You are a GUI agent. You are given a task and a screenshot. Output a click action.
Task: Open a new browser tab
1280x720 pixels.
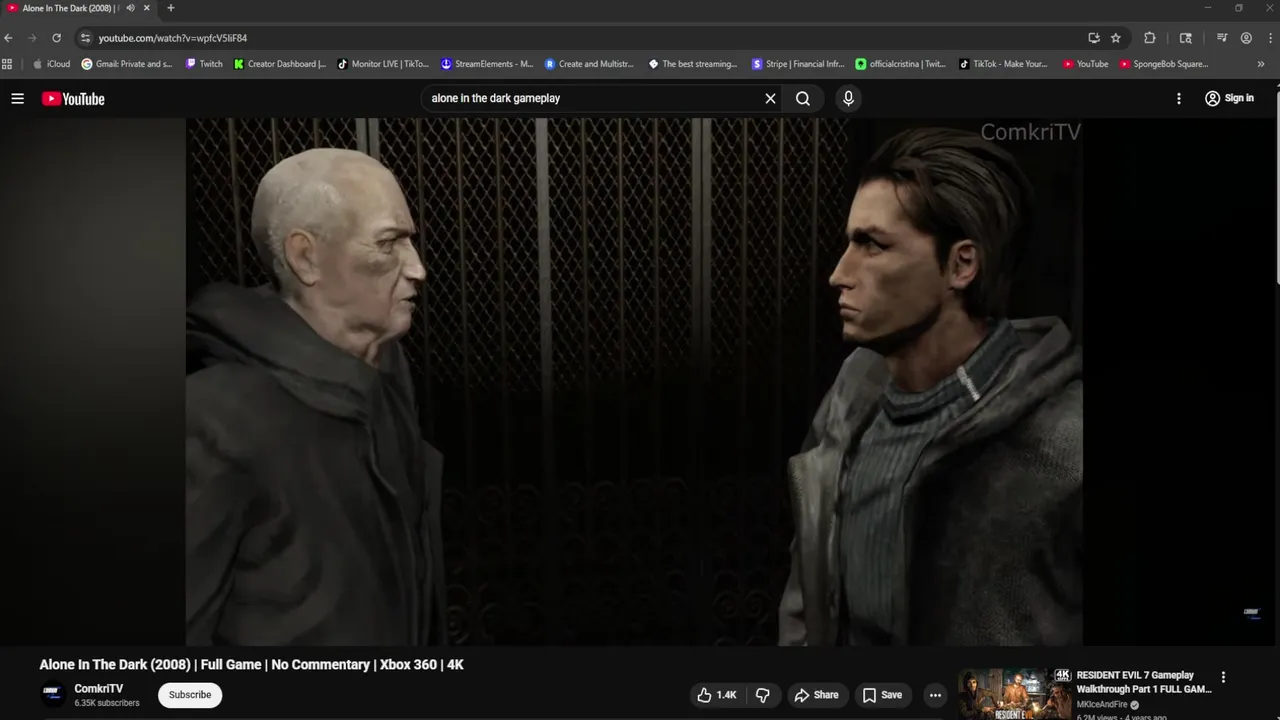pyautogui.click(x=170, y=8)
